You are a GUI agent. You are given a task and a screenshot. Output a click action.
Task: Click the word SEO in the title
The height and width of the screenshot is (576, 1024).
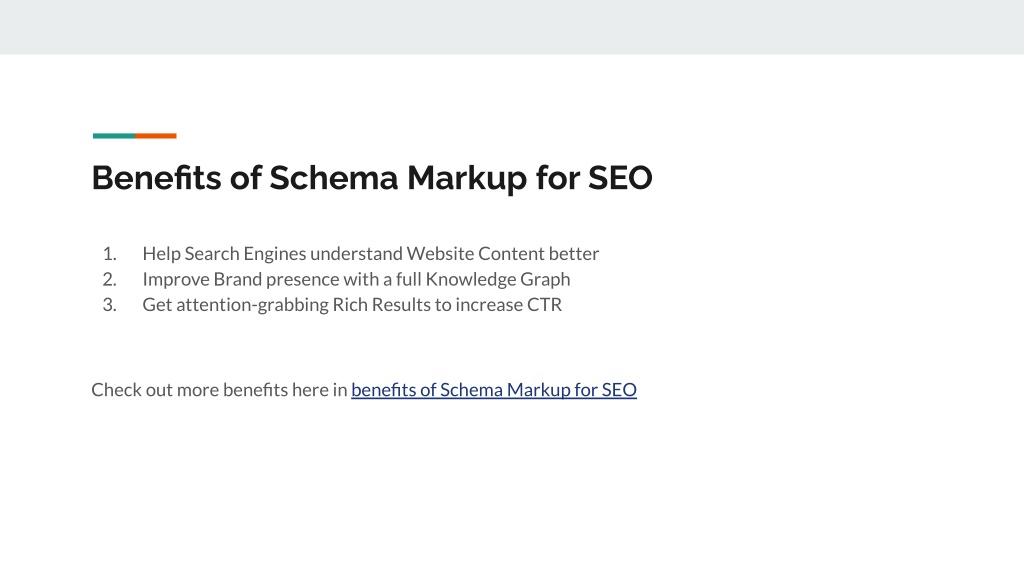click(x=620, y=178)
